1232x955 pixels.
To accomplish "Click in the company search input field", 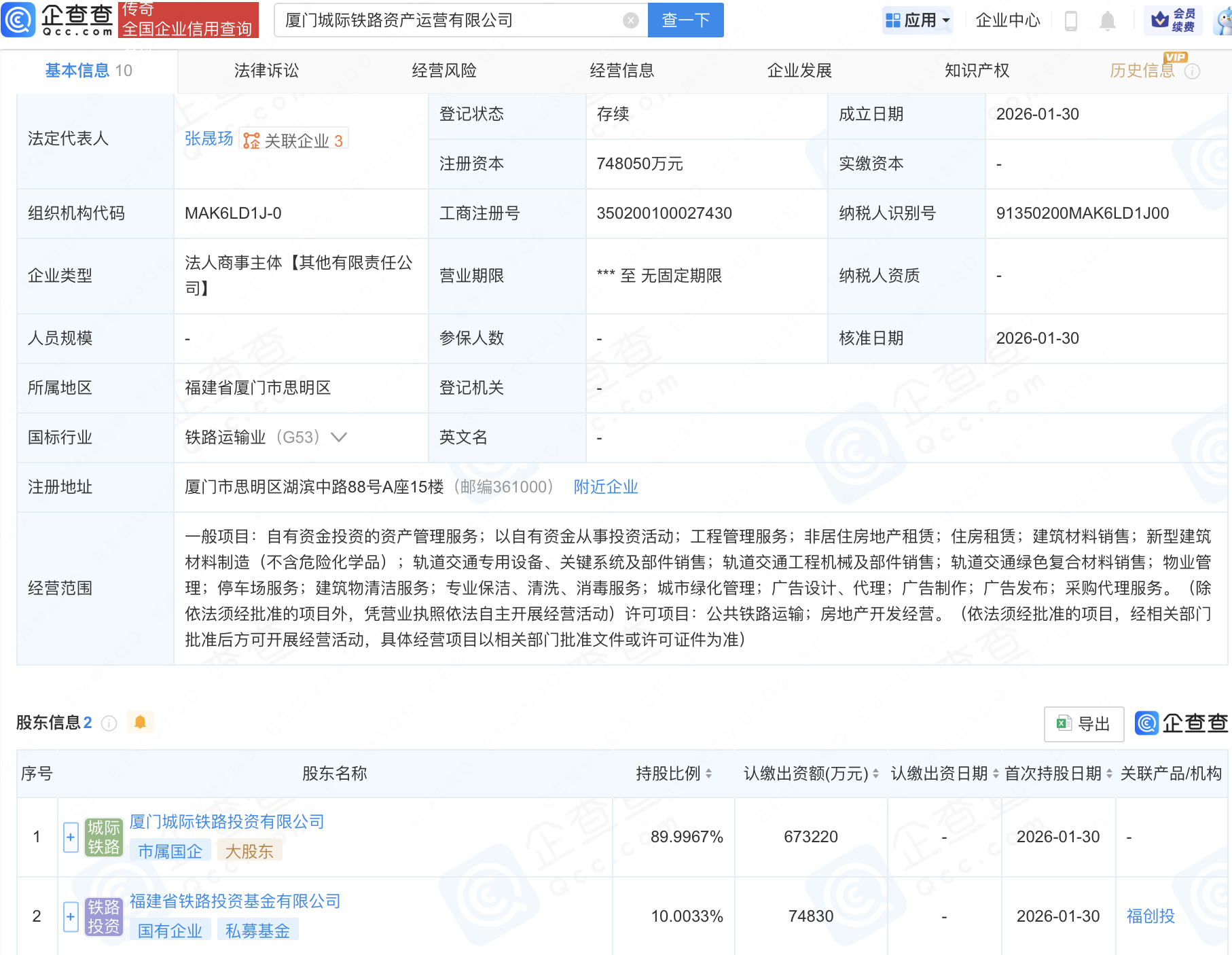I will [448, 20].
